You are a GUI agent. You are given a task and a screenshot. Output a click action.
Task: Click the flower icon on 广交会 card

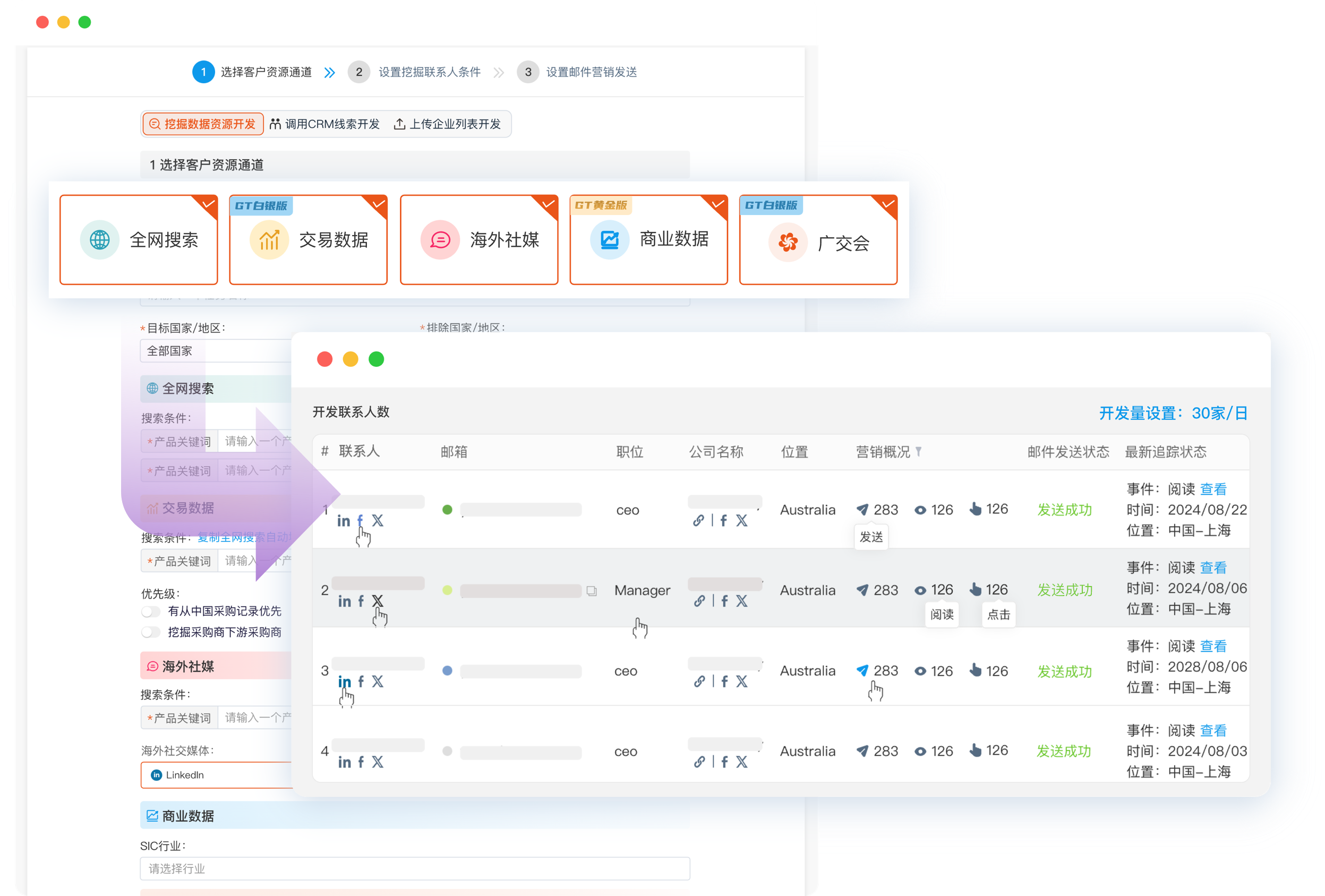click(x=788, y=243)
